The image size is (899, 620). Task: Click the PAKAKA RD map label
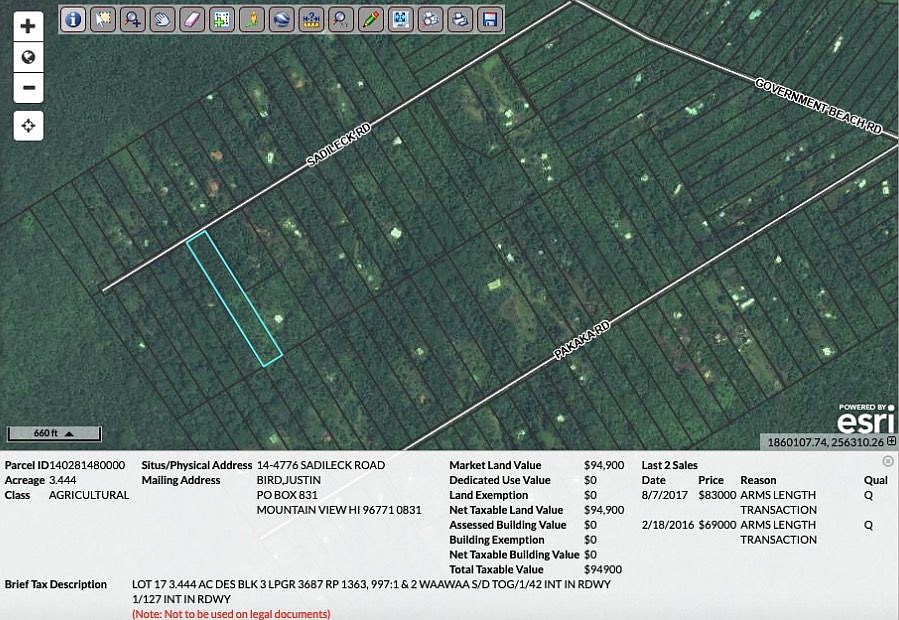click(x=582, y=341)
